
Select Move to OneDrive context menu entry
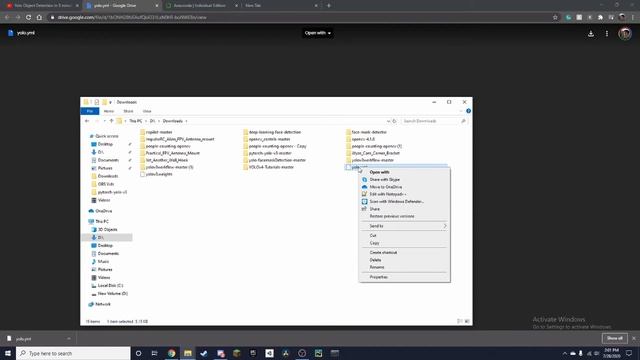(x=386, y=187)
